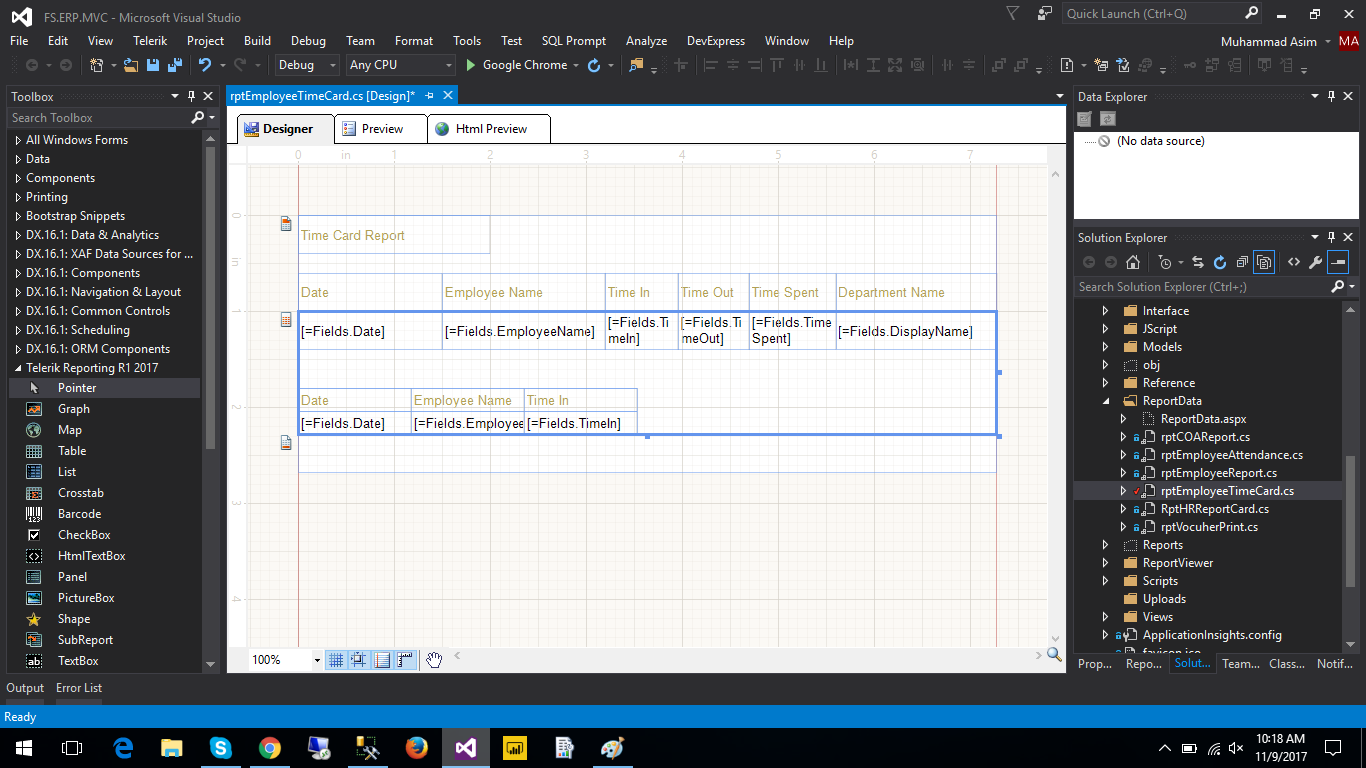This screenshot has height=768, width=1366.
Task: Click the Search Toolbox input field
Action: (98, 118)
